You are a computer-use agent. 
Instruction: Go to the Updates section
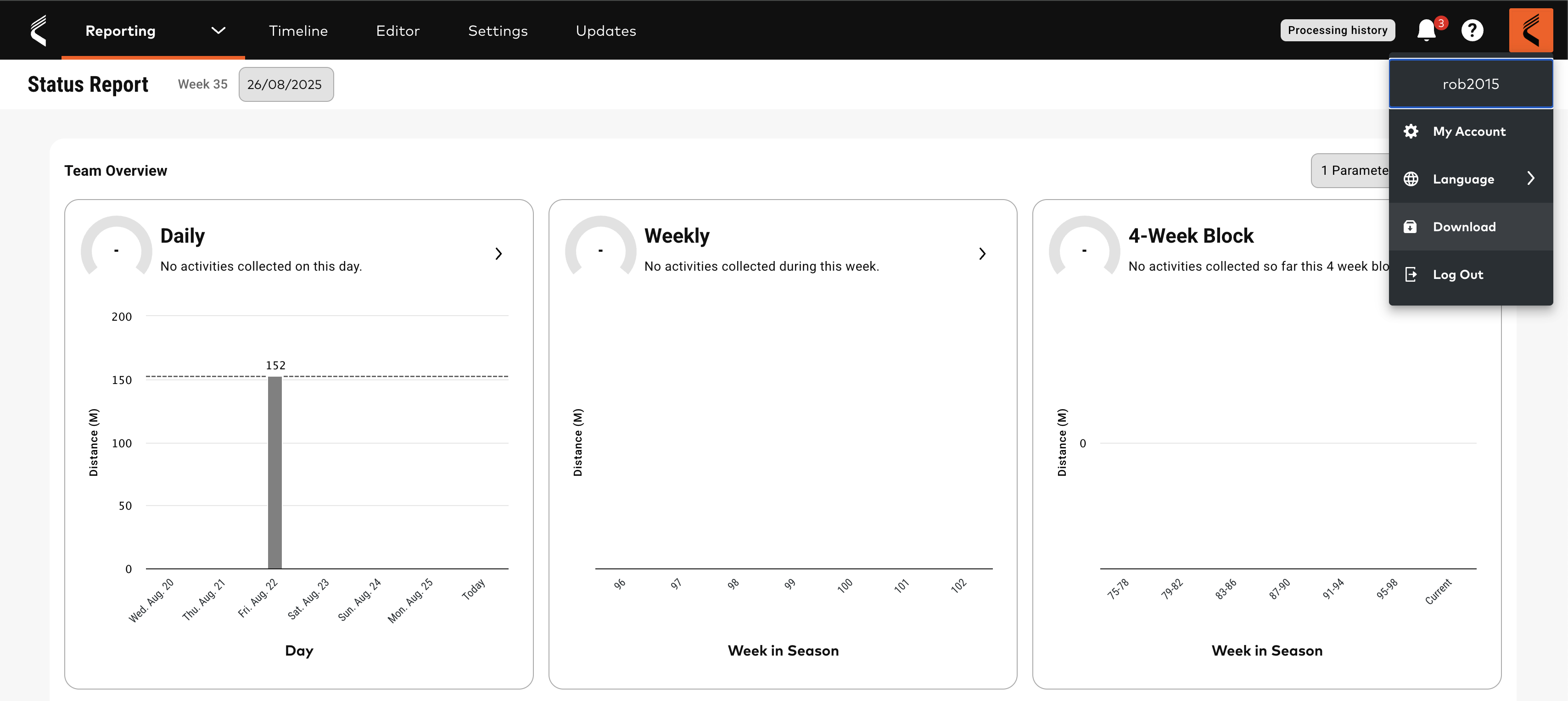click(x=605, y=30)
